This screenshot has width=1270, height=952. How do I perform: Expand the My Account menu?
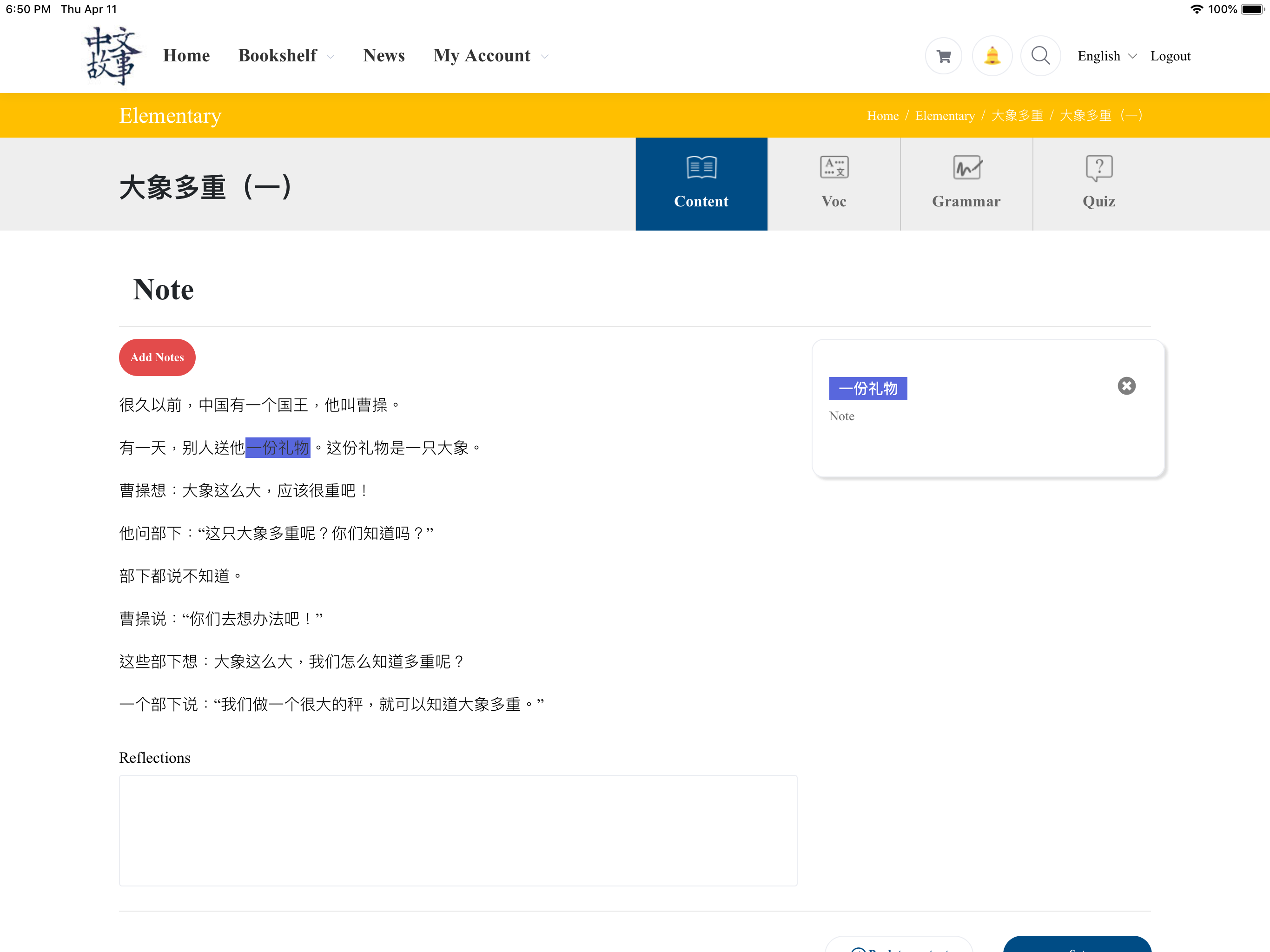click(491, 56)
